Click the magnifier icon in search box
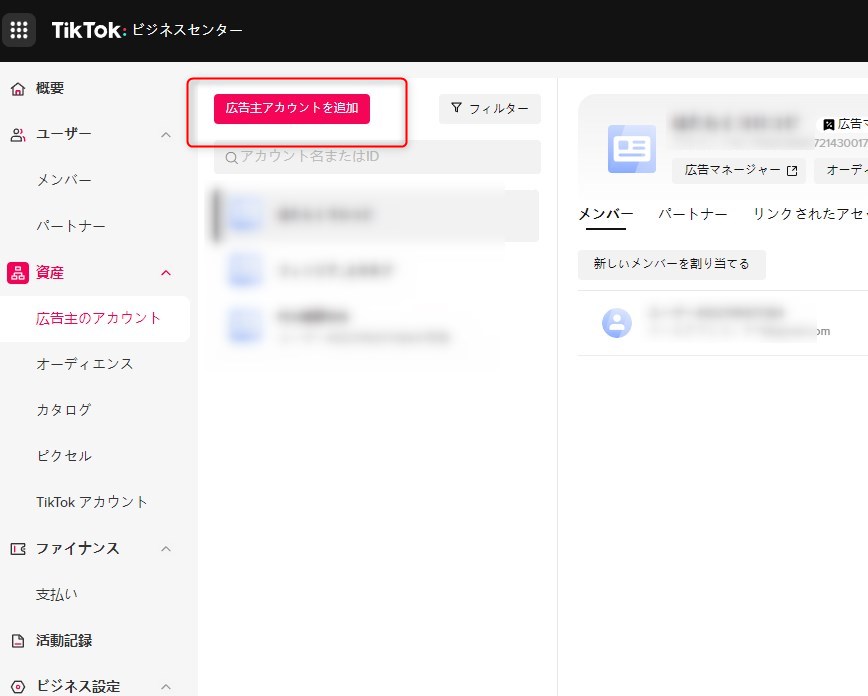This screenshot has height=696, width=868. (x=231, y=158)
